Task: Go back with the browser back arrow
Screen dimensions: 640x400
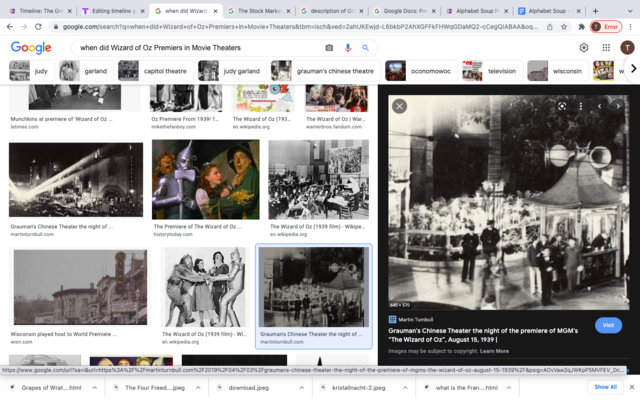Action: point(10,27)
